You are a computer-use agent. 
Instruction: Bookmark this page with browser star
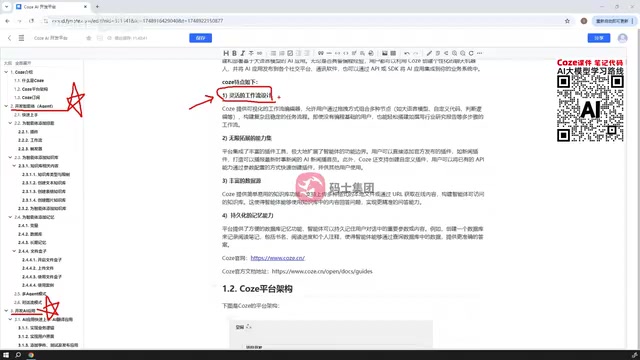coord(567,21)
